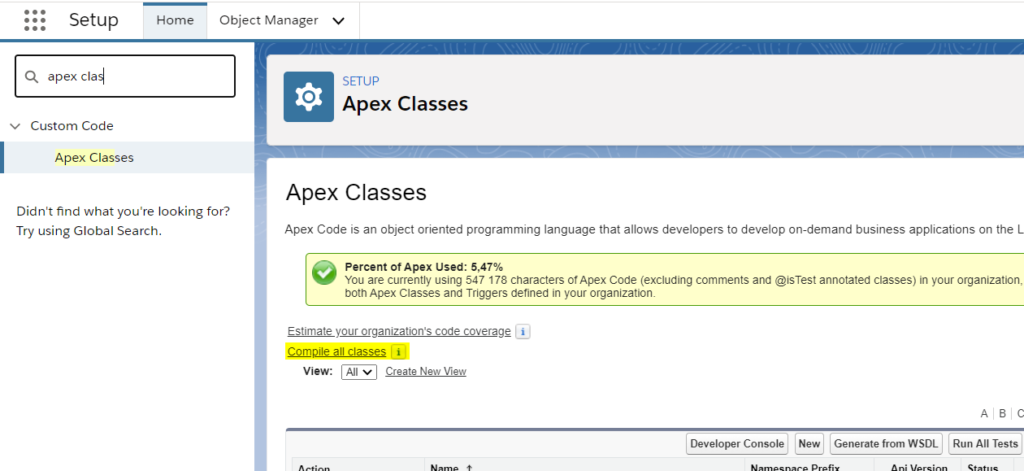Switch to the Home tab
Image resolution: width=1024 pixels, height=471 pixels.
(x=175, y=20)
